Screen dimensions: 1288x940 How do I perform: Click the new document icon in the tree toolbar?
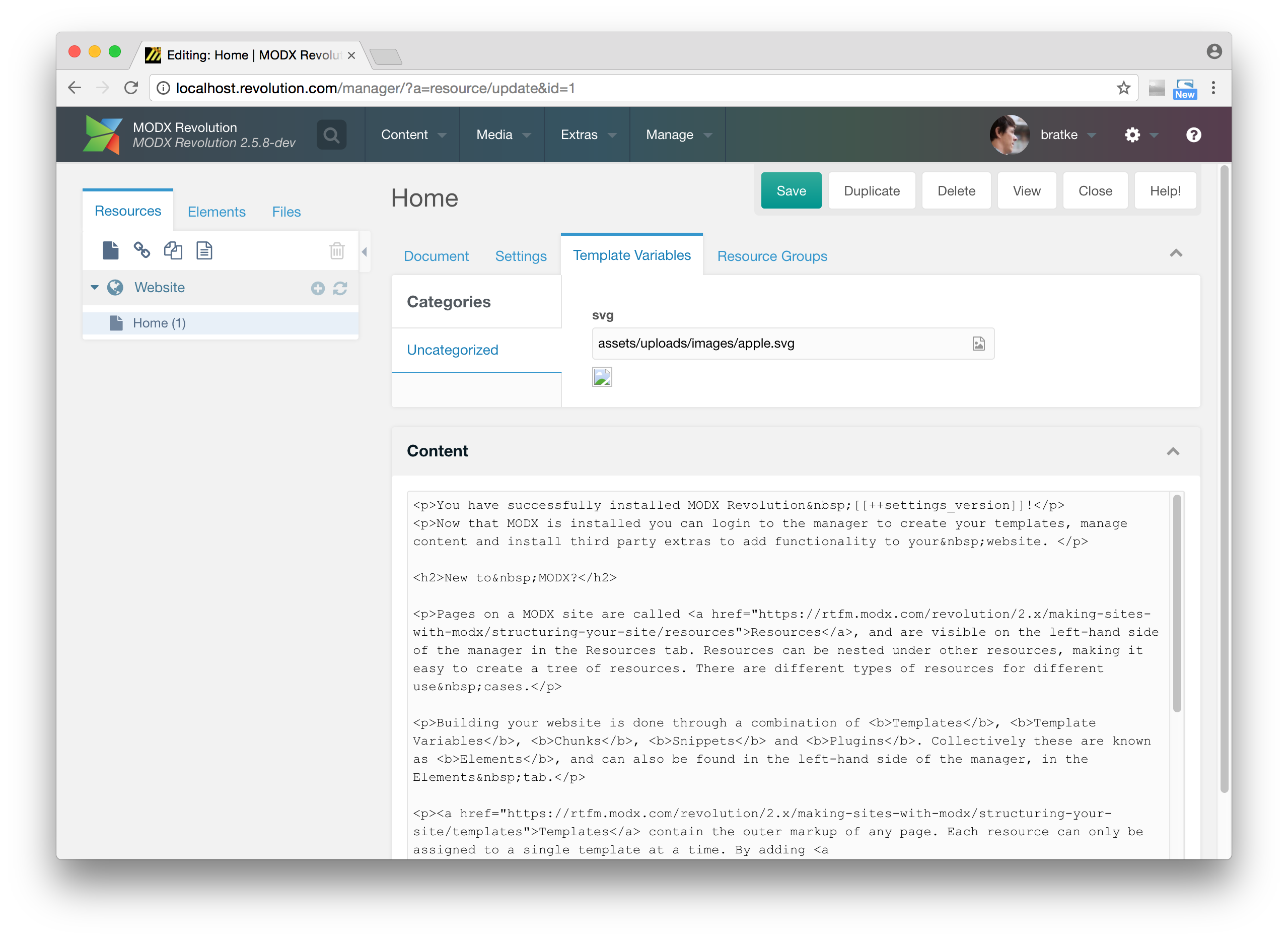tap(110, 250)
